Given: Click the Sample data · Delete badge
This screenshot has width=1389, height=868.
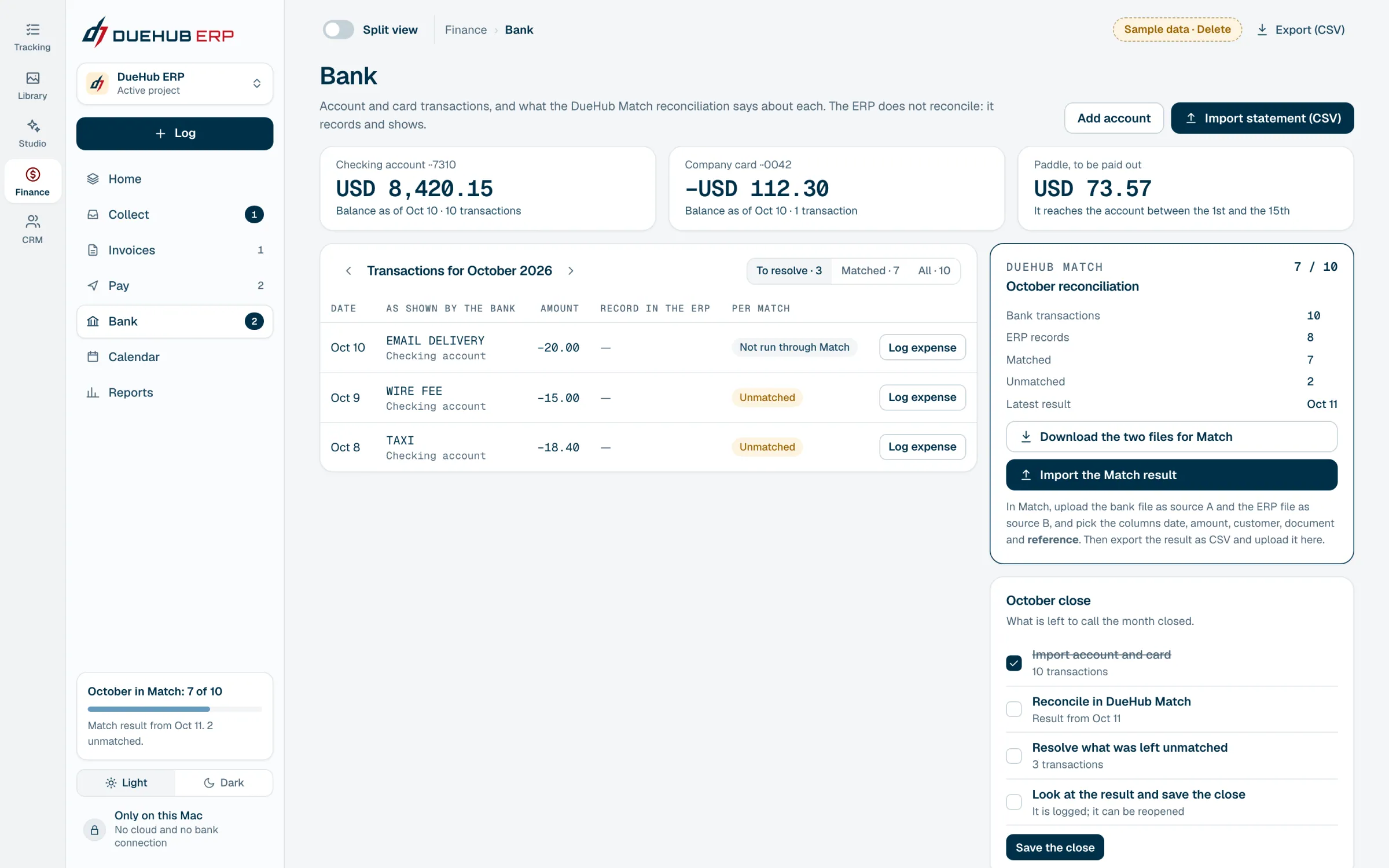Looking at the screenshot, I should pos(1177,30).
